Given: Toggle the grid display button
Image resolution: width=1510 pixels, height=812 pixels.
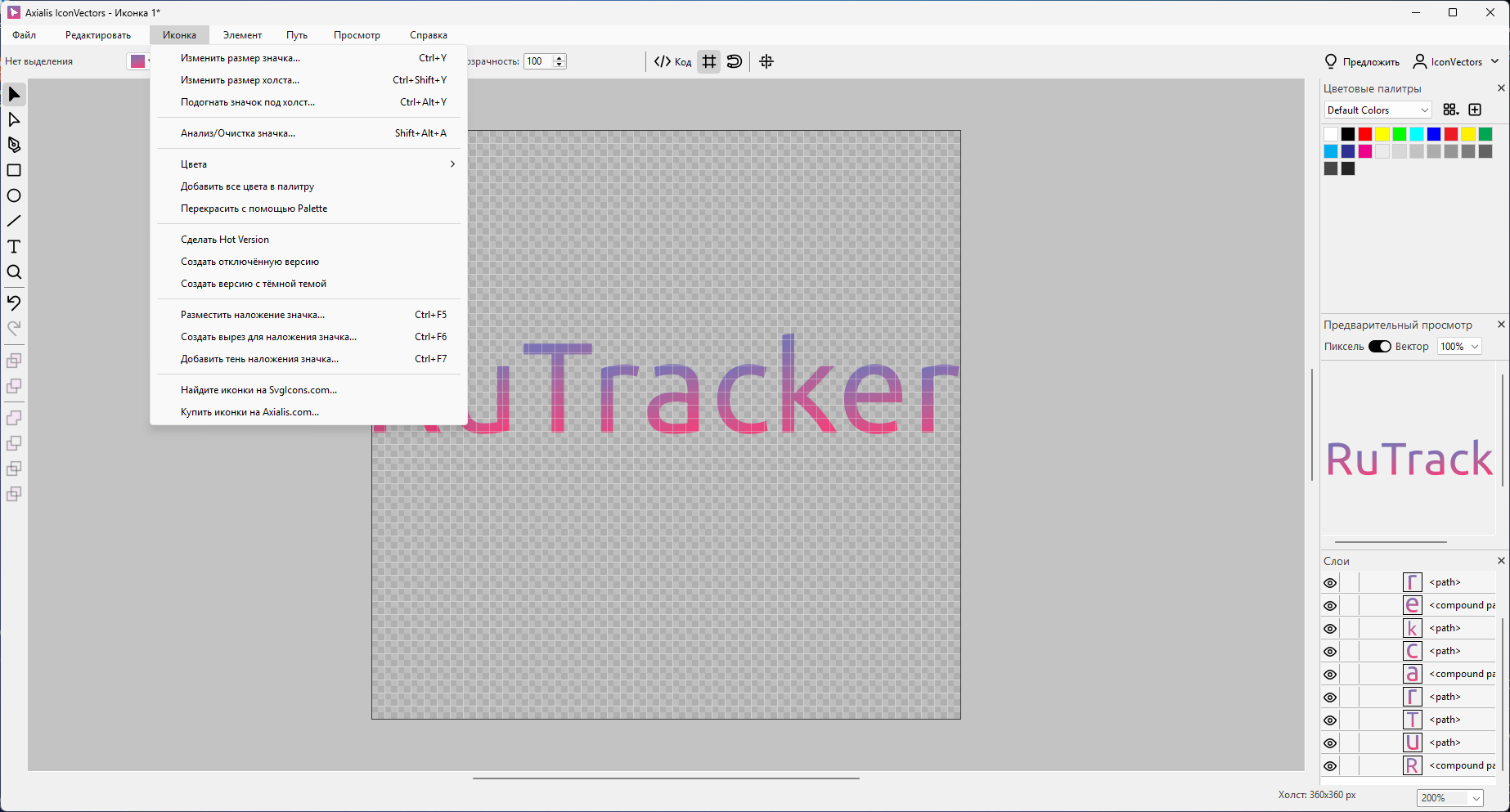Looking at the screenshot, I should click(709, 61).
